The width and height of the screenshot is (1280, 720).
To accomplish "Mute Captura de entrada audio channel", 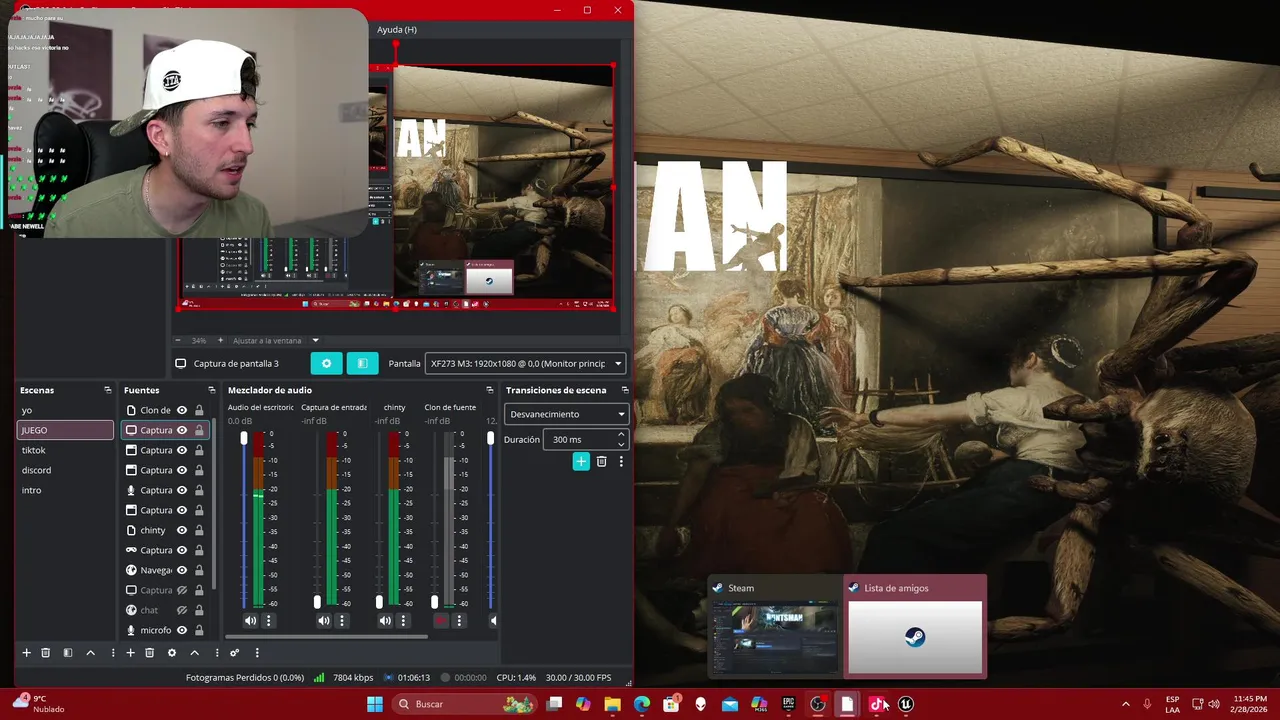I will (x=324, y=621).
